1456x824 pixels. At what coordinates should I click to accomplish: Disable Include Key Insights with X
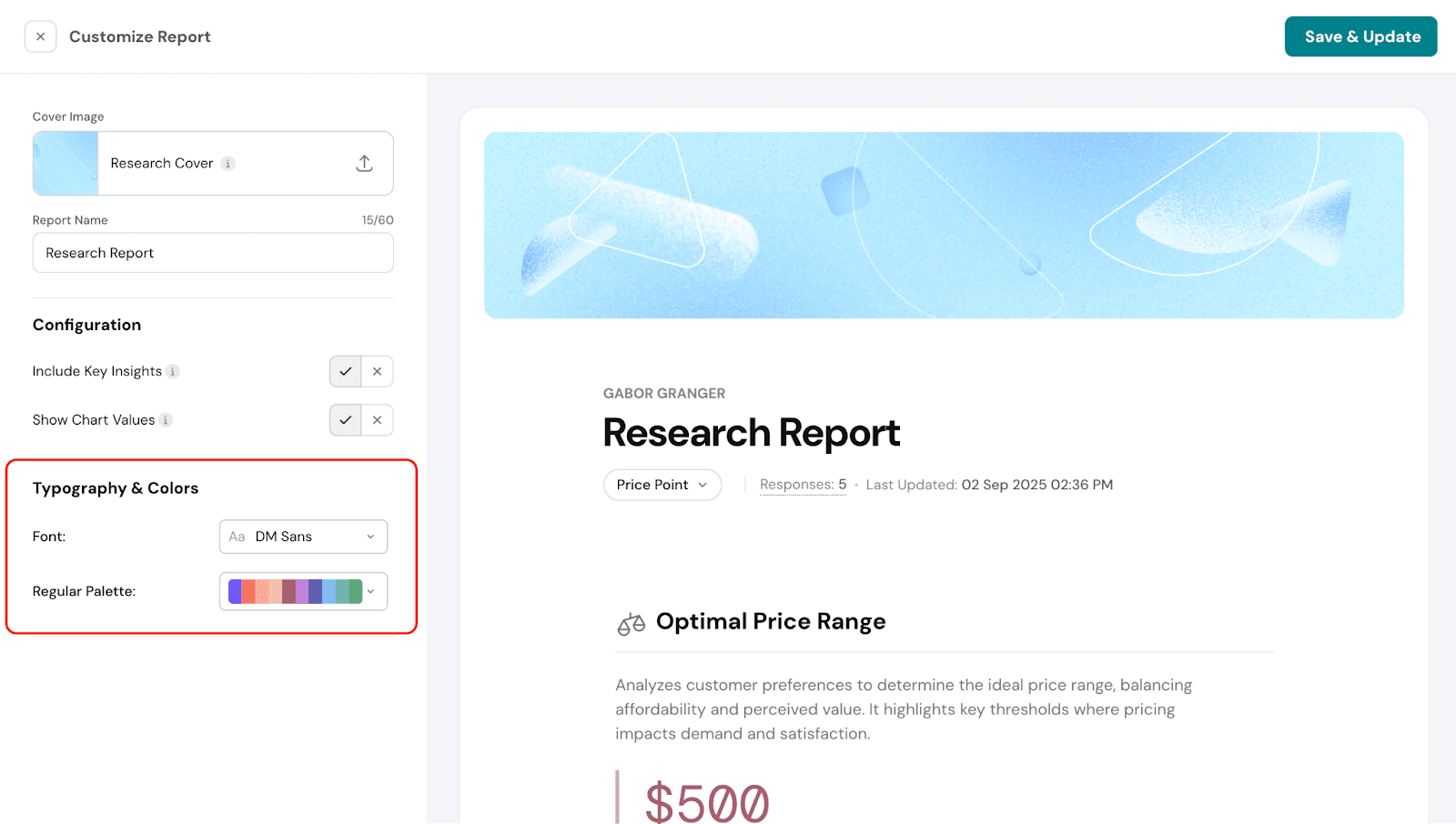click(x=377, y=371)
